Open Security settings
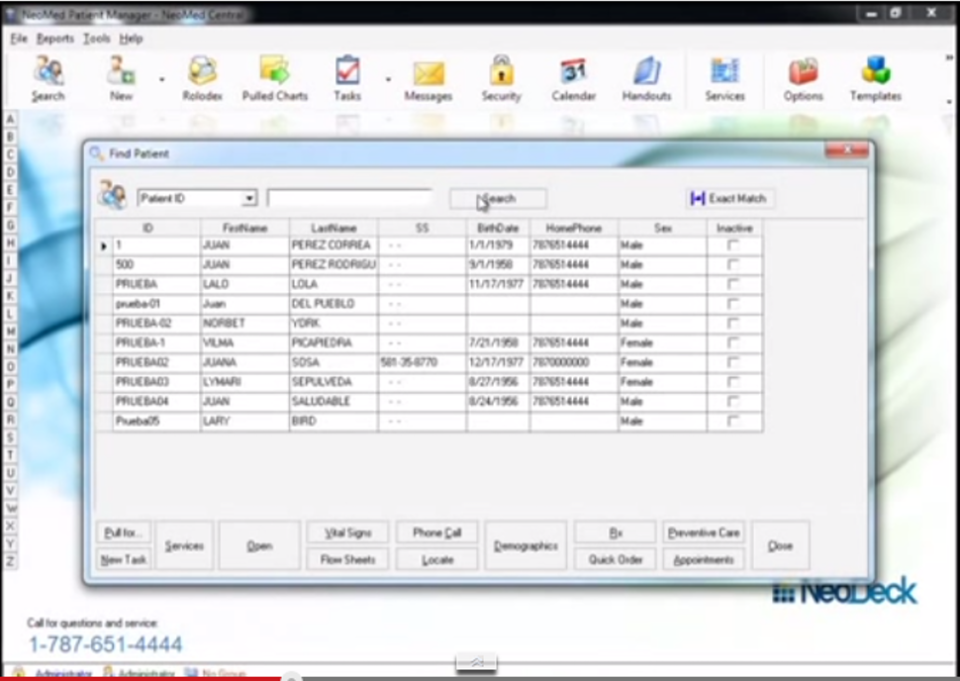The height and width of the screenshot is (681, 960). (x=501, y=76)
